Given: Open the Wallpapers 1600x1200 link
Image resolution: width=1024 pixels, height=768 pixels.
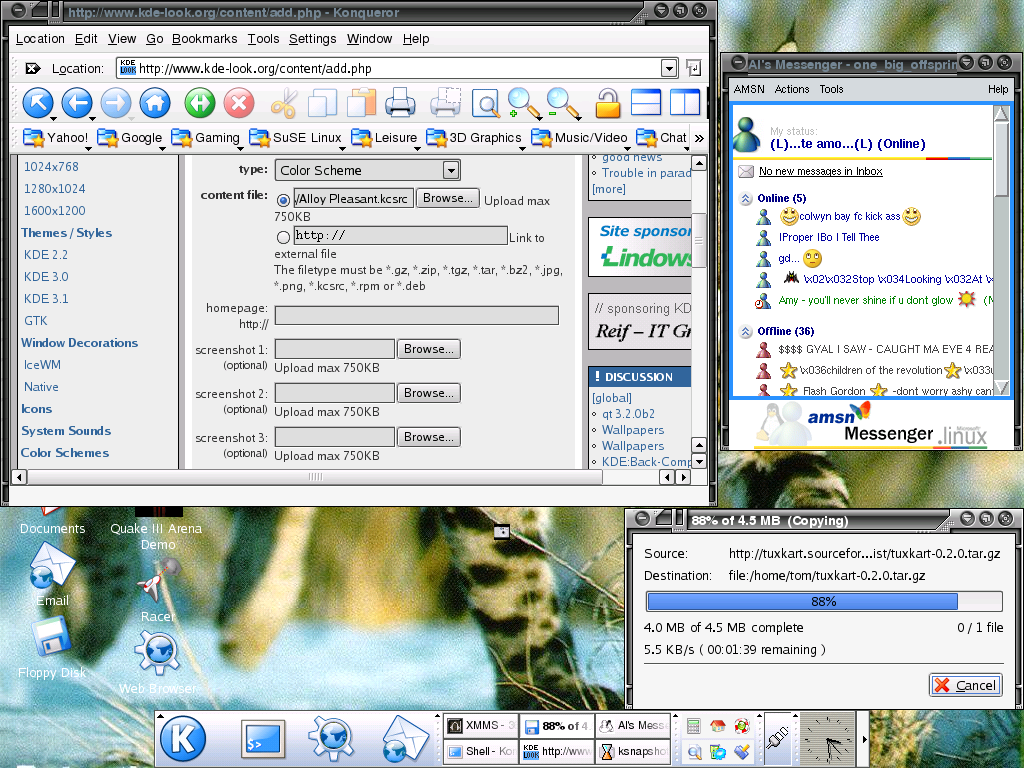Looking at the screenshot, I should 55,210.
